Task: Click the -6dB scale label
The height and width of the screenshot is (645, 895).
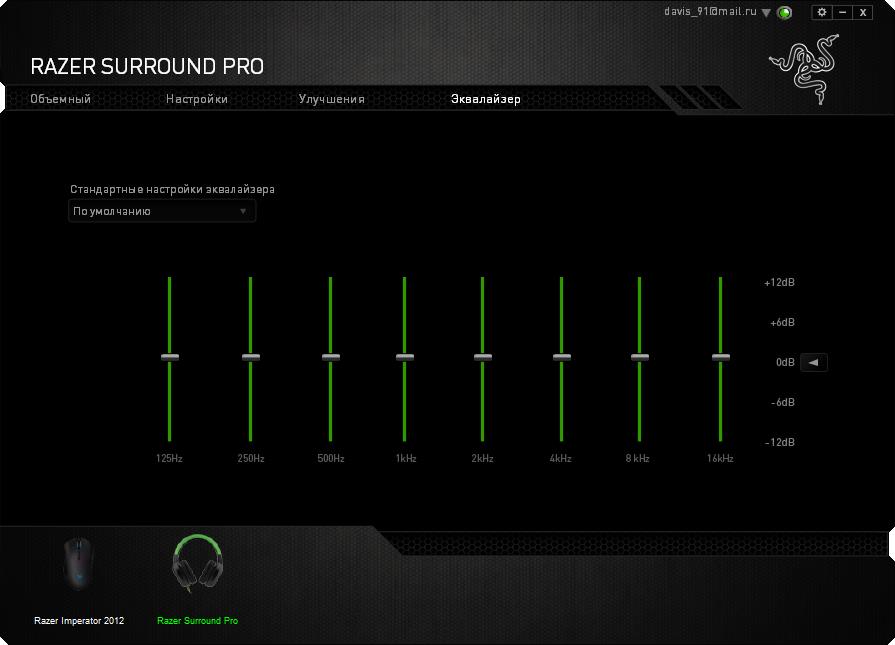Action: click(x=783, y=402)
